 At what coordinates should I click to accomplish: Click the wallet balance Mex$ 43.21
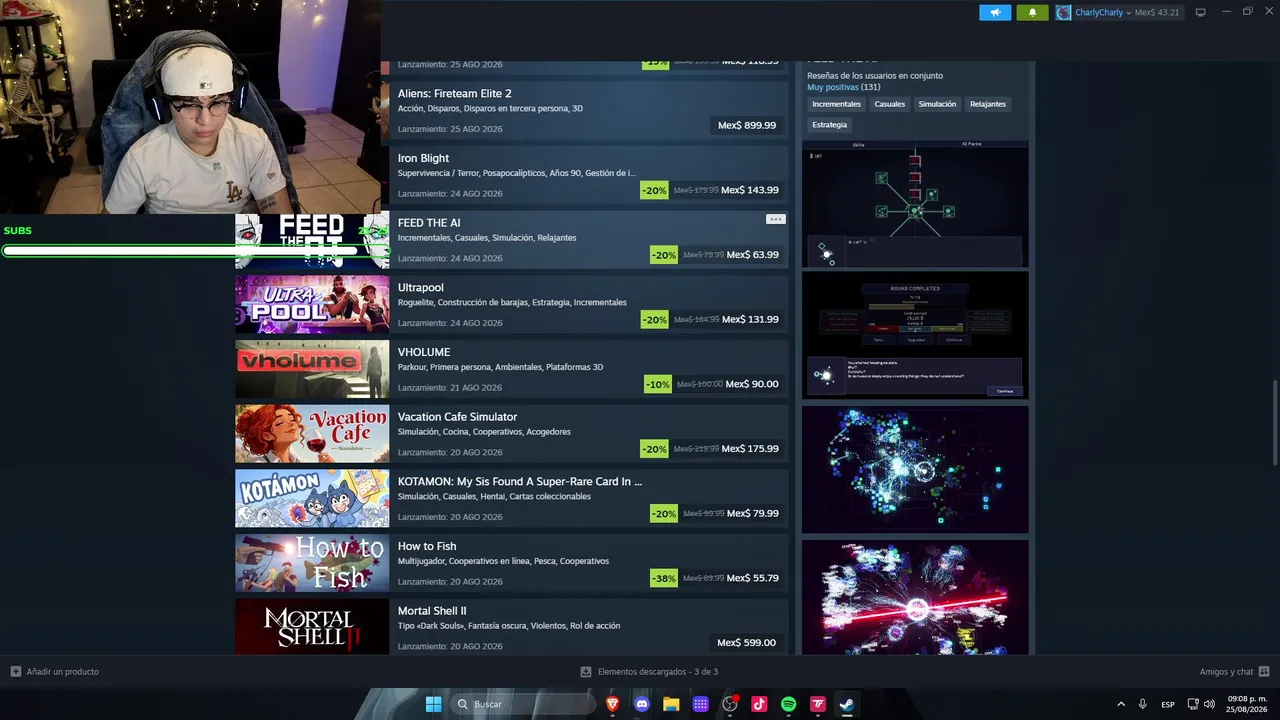[x=1157, y=13]
